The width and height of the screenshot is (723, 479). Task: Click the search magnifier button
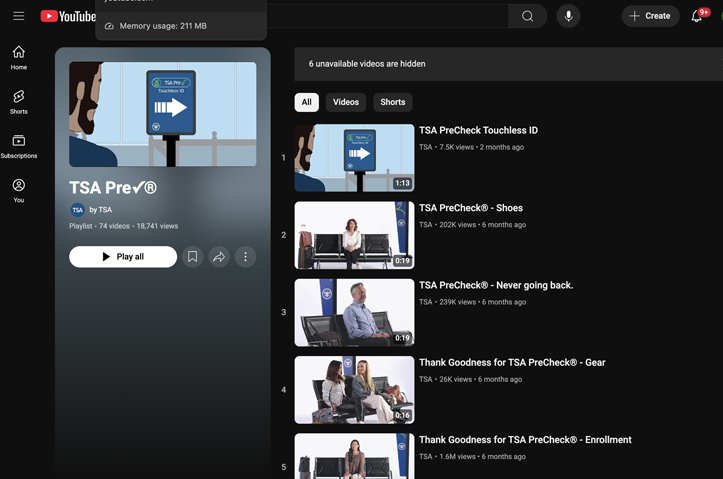click(x=527, y=16)
